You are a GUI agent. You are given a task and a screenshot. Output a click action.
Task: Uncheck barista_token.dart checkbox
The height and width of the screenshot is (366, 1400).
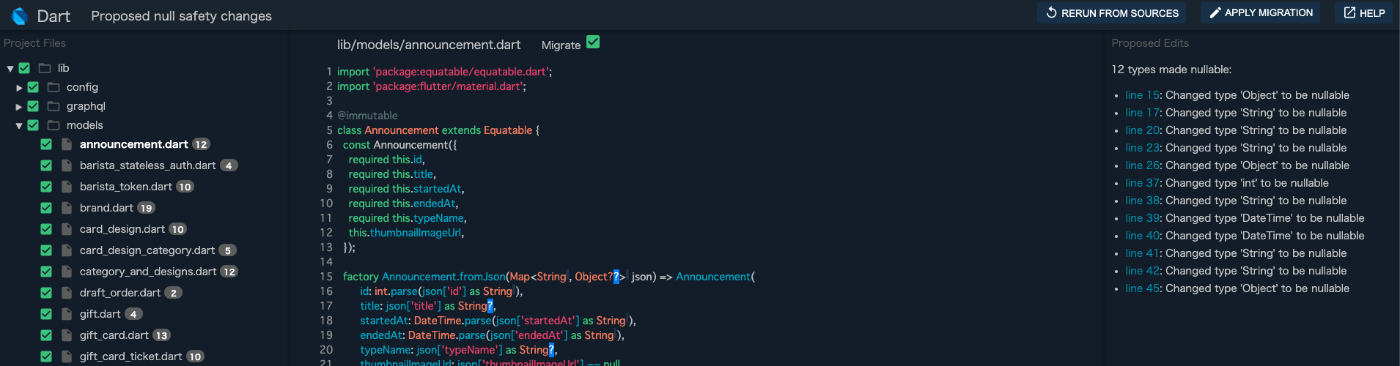(x=46, y=187)
